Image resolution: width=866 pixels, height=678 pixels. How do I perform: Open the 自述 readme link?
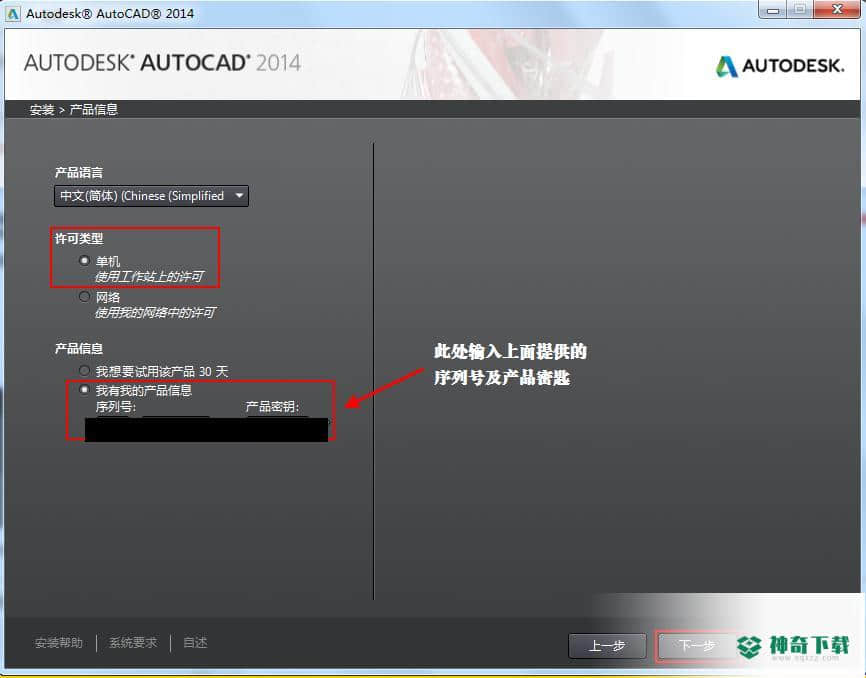coord(195,643)
